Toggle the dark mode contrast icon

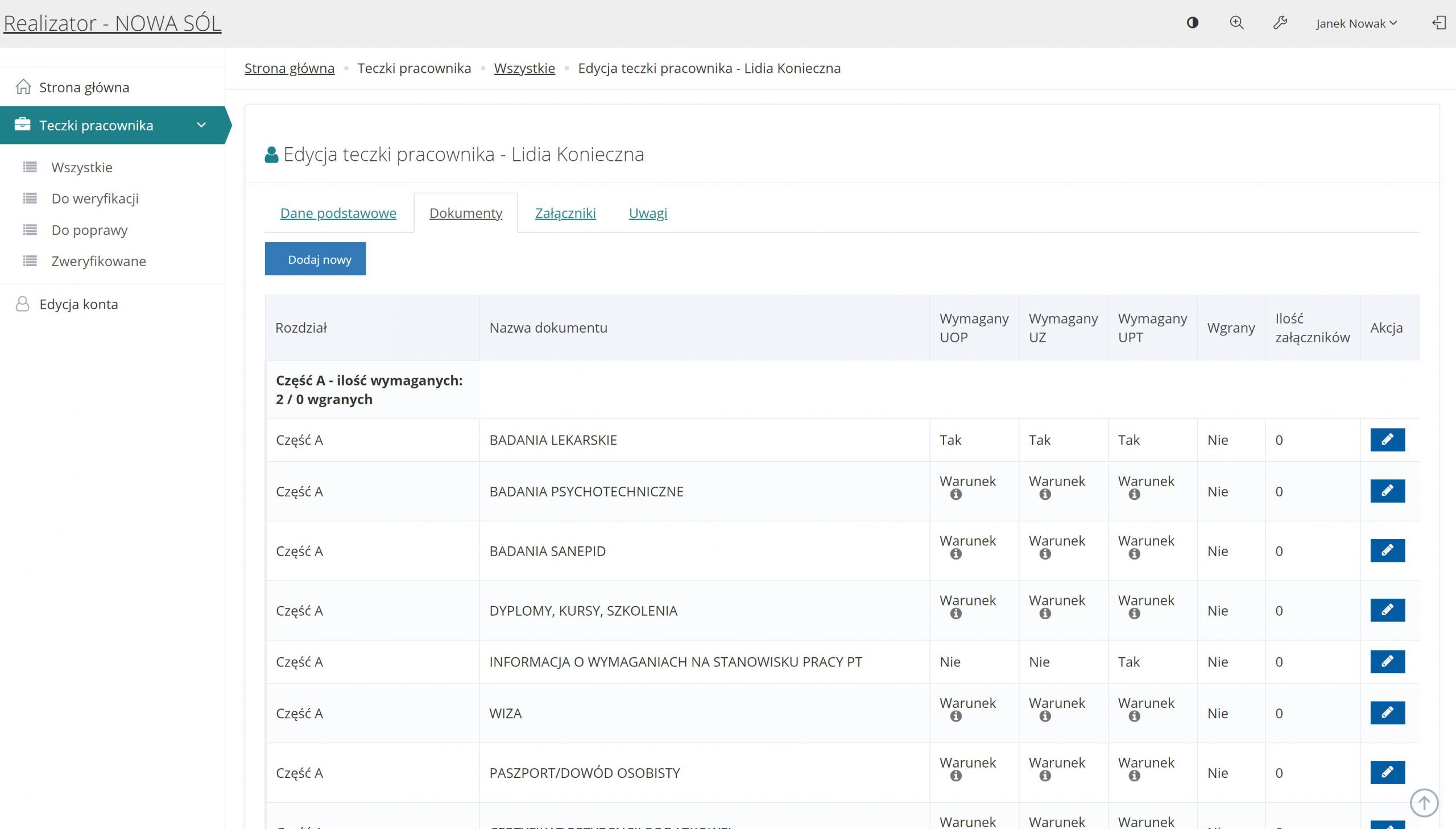click(1193, 23)
